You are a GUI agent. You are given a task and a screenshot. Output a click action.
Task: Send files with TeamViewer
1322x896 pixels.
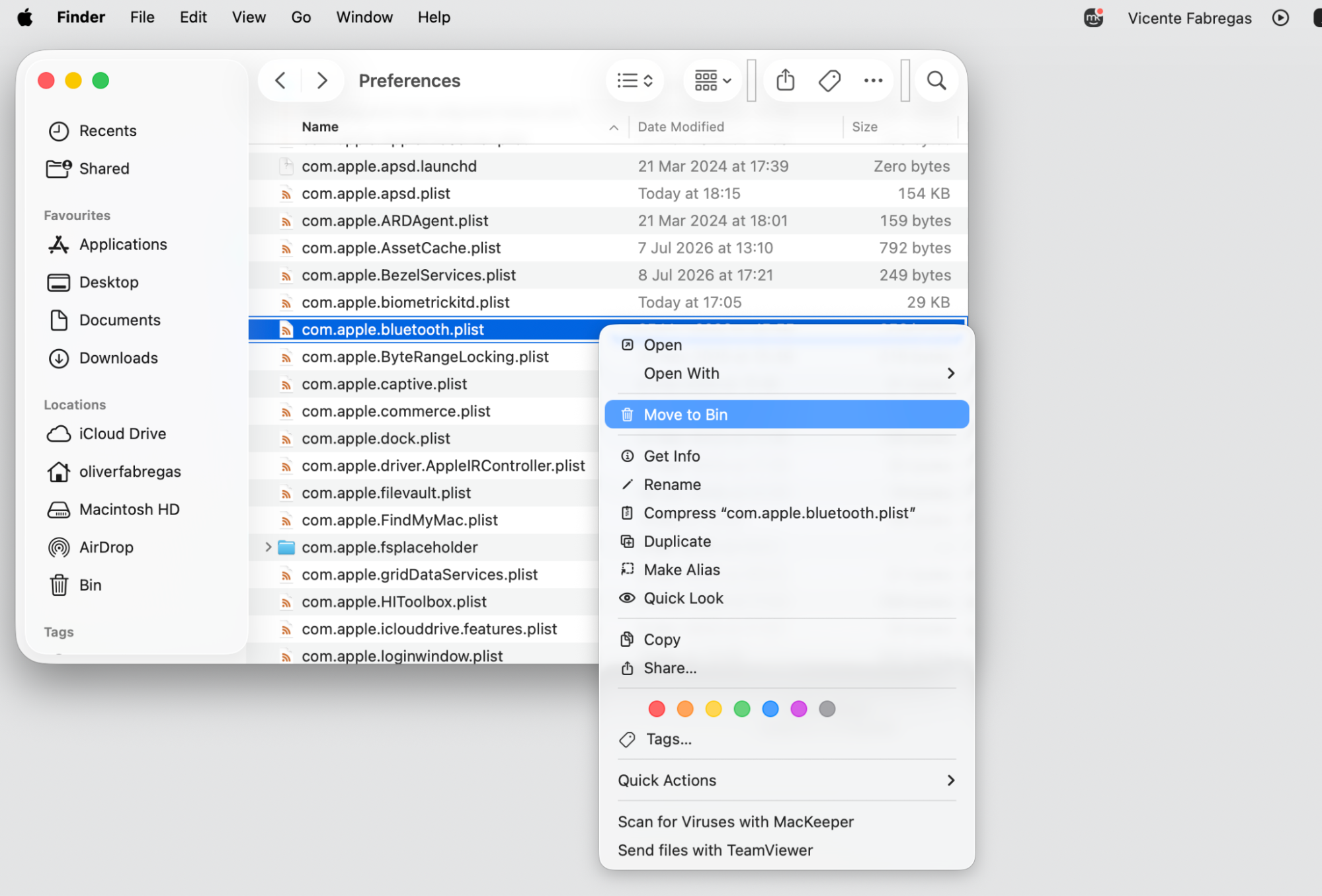[x=787, y=850]
